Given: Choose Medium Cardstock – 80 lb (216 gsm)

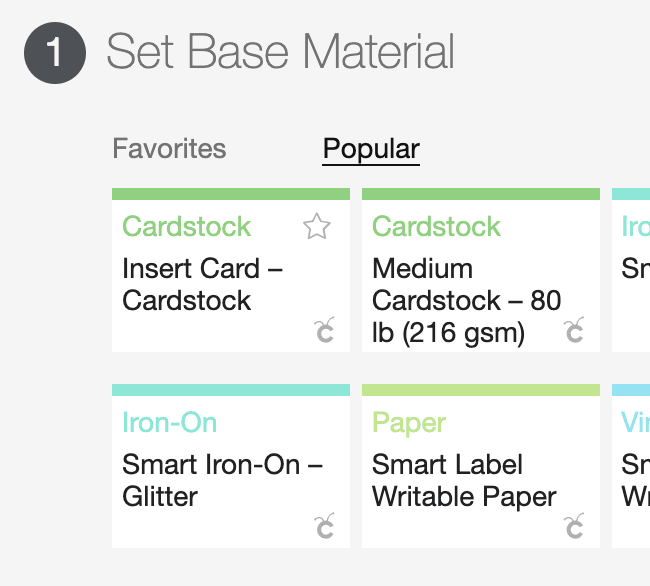Looking at the screenshot, I should pos(466,301).
